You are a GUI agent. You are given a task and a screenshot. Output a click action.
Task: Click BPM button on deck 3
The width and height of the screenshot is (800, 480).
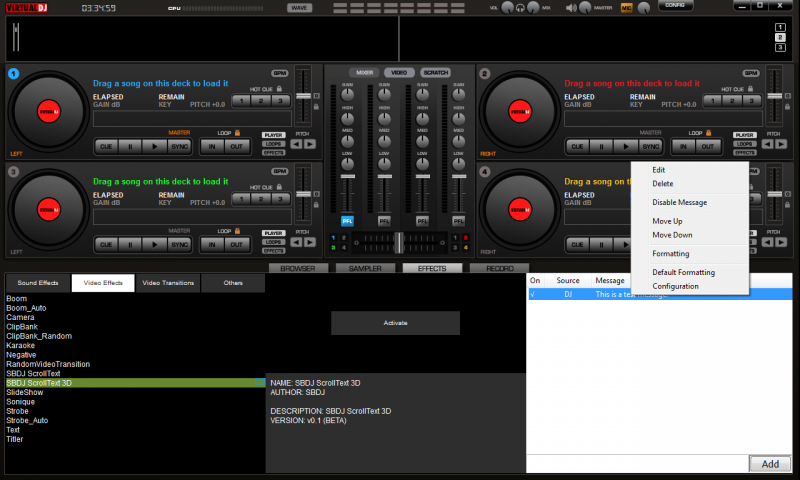tap(280, 171)
